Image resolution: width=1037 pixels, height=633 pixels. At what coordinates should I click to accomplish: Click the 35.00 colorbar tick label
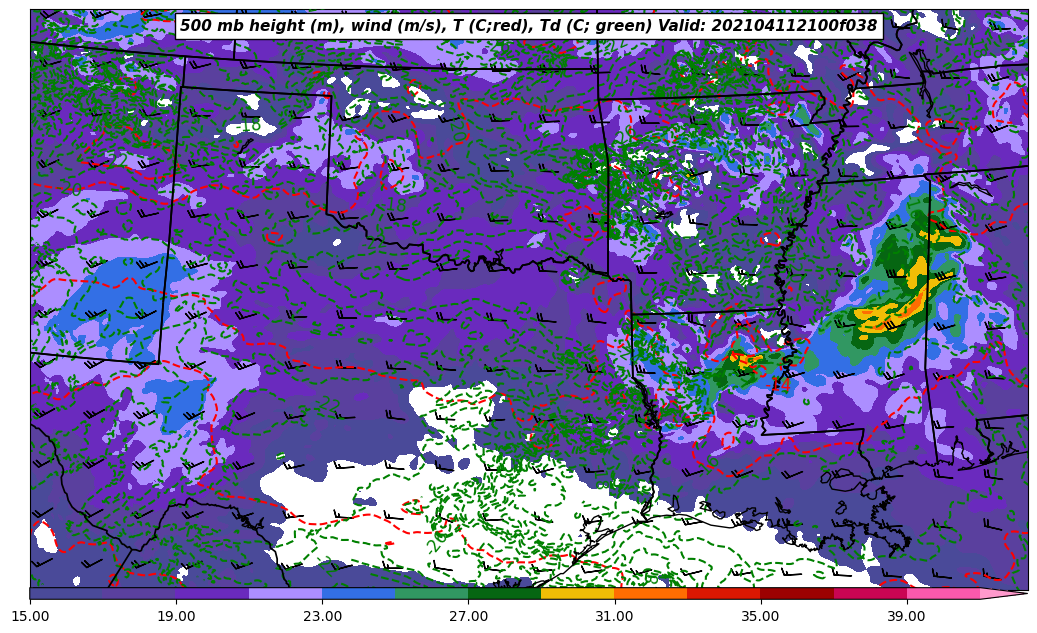[760, 616]
